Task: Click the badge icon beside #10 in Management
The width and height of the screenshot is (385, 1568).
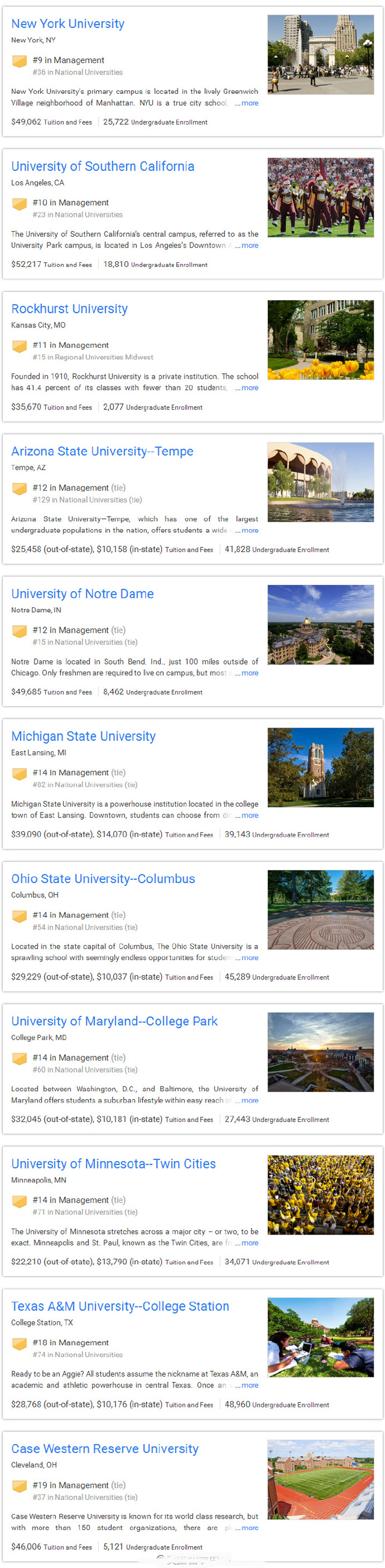Action: pyautogui.click(x=19, y=203)
